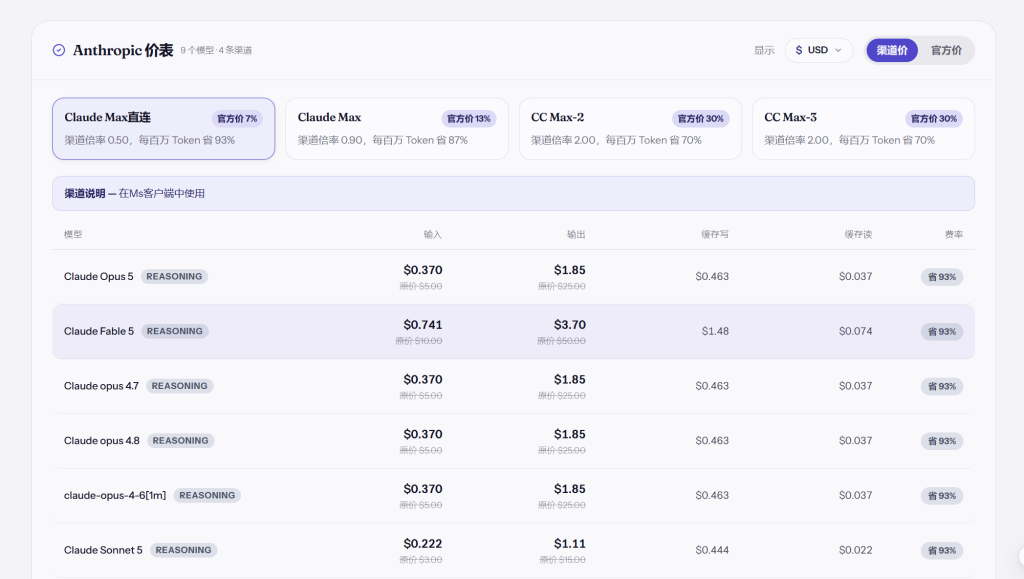Click the $0.022 cache read price
This screenshot has height=579, width=1024.
pos(856,550)
